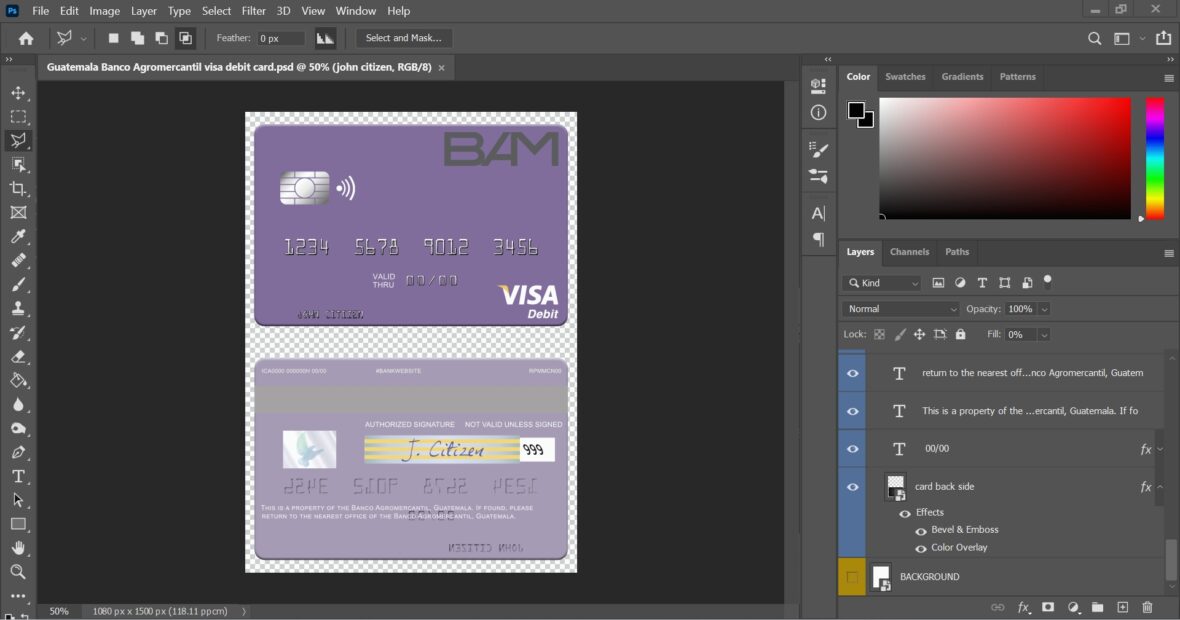This screenshot has height=620, width=1180.
Task: Hide the 00/00 text layer
Action: point(853,449)
